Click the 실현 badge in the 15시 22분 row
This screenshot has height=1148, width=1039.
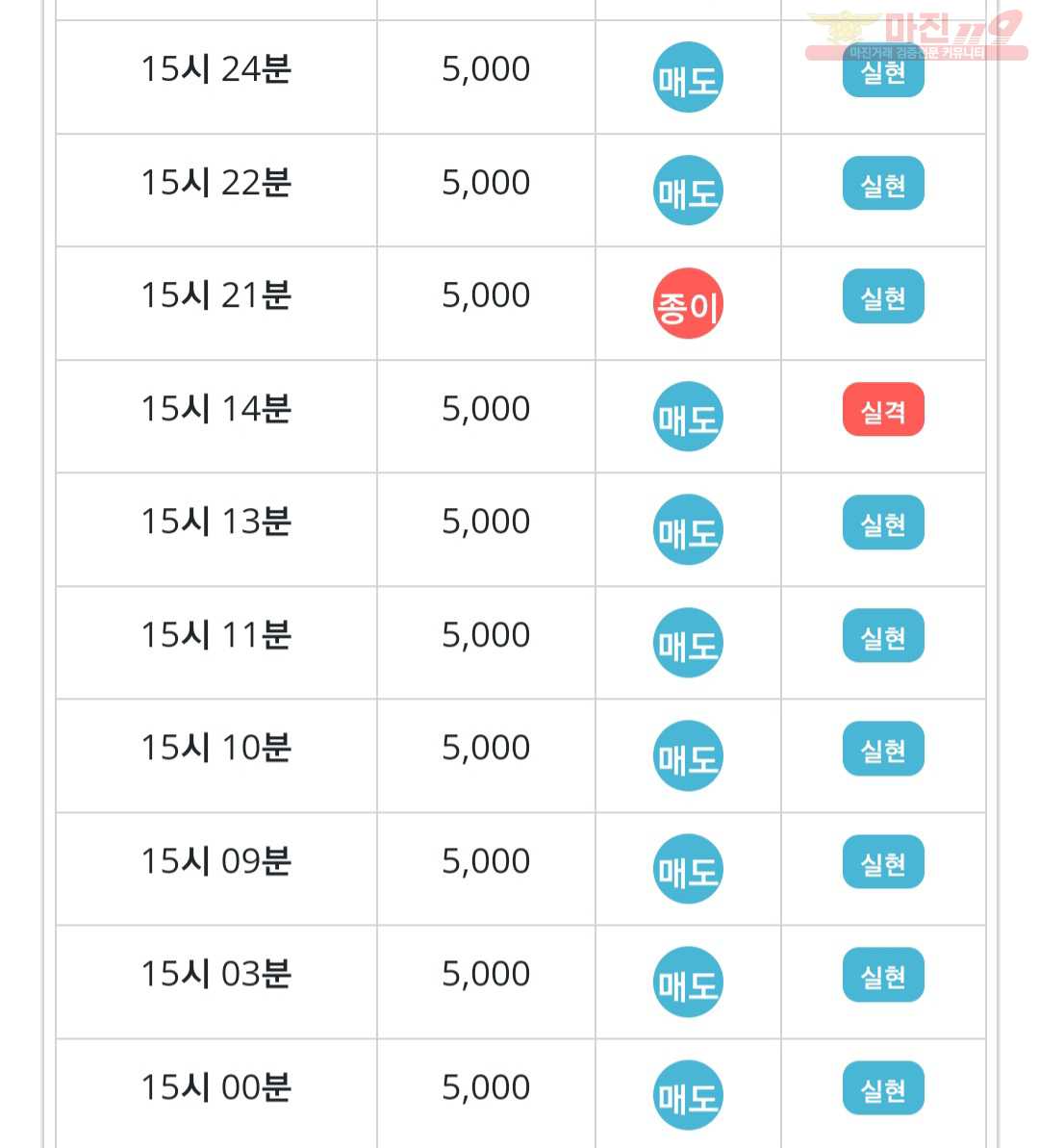(x=883, y=183)
